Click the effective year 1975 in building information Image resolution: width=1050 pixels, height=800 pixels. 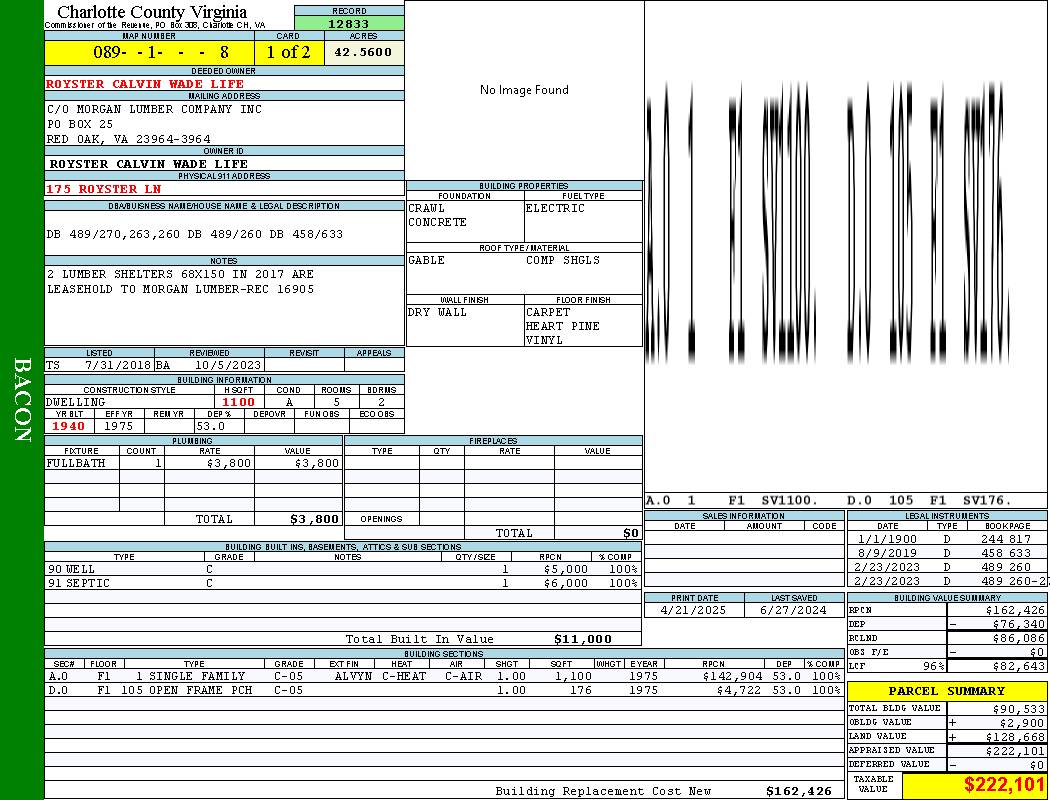point(119,426)
